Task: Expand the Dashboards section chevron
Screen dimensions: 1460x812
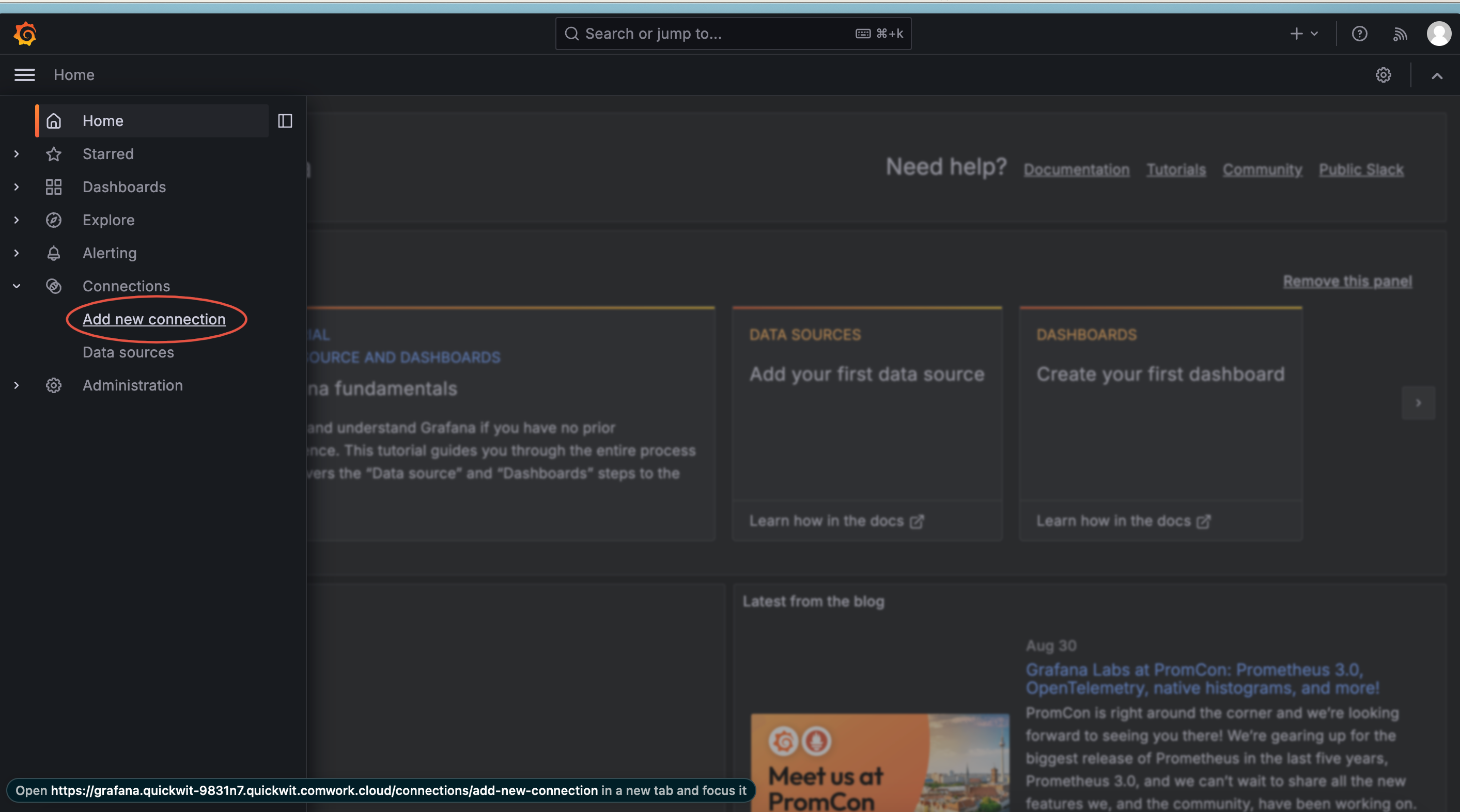Action: (x=17, y=187)
